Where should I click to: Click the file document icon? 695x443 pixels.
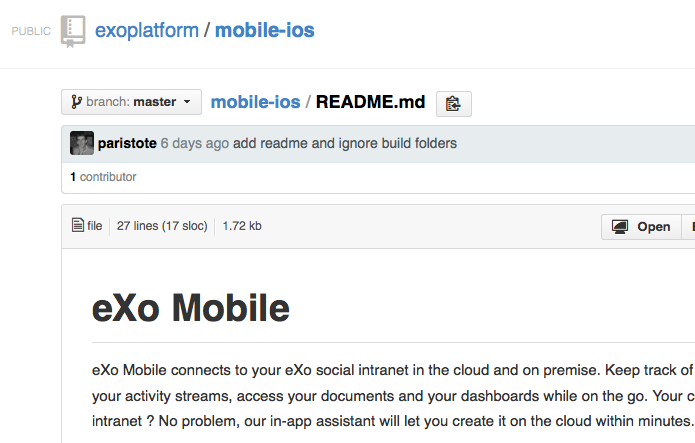[78, 225]
